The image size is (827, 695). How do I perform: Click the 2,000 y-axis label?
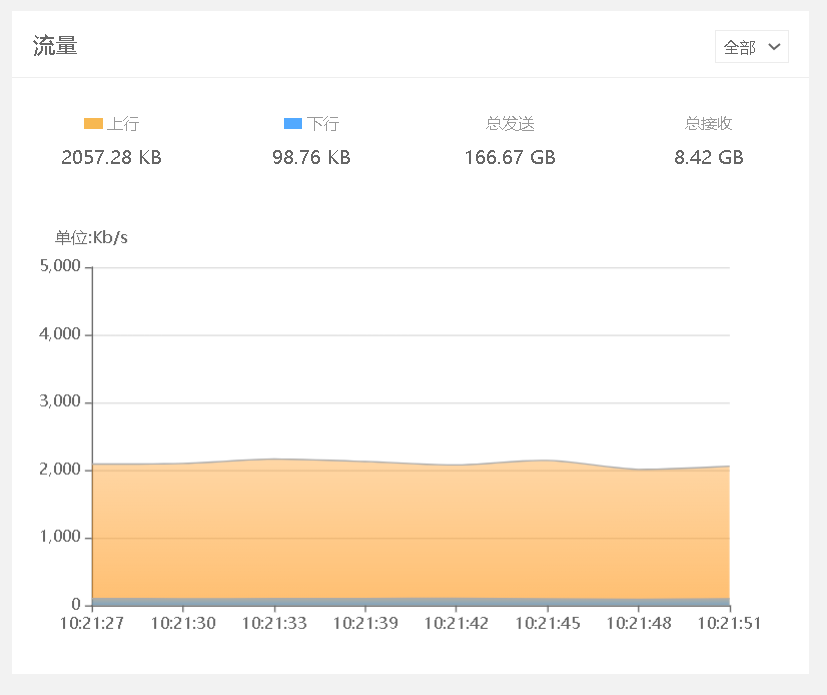[x=60, y=469]
